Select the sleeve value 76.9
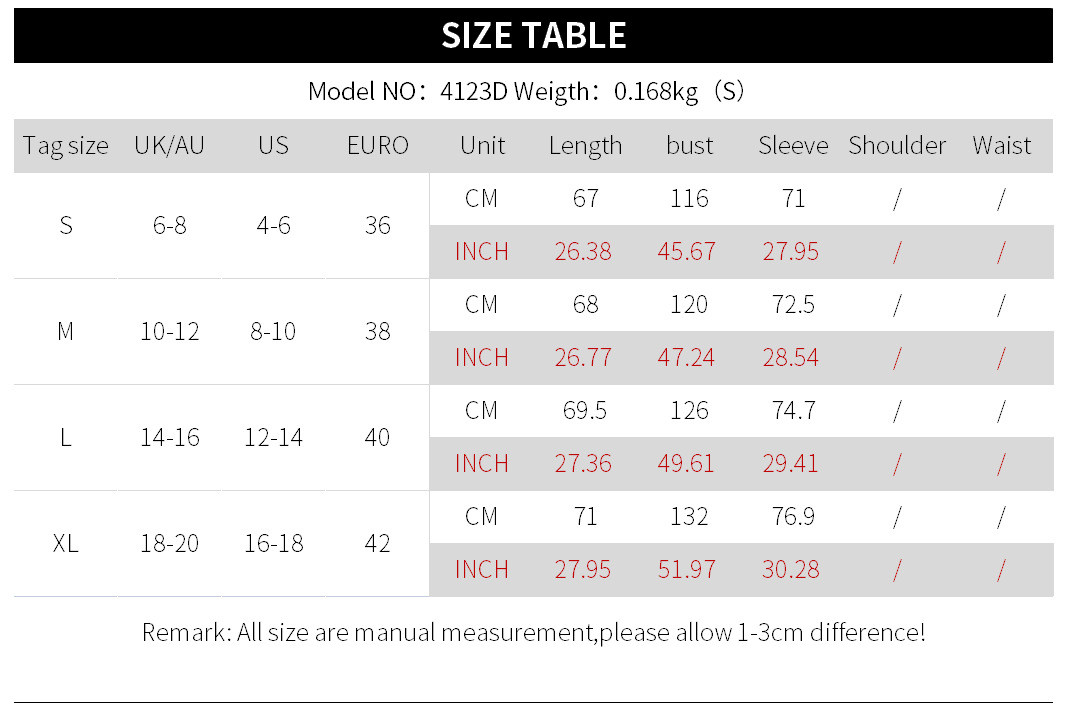 [793, 517]
